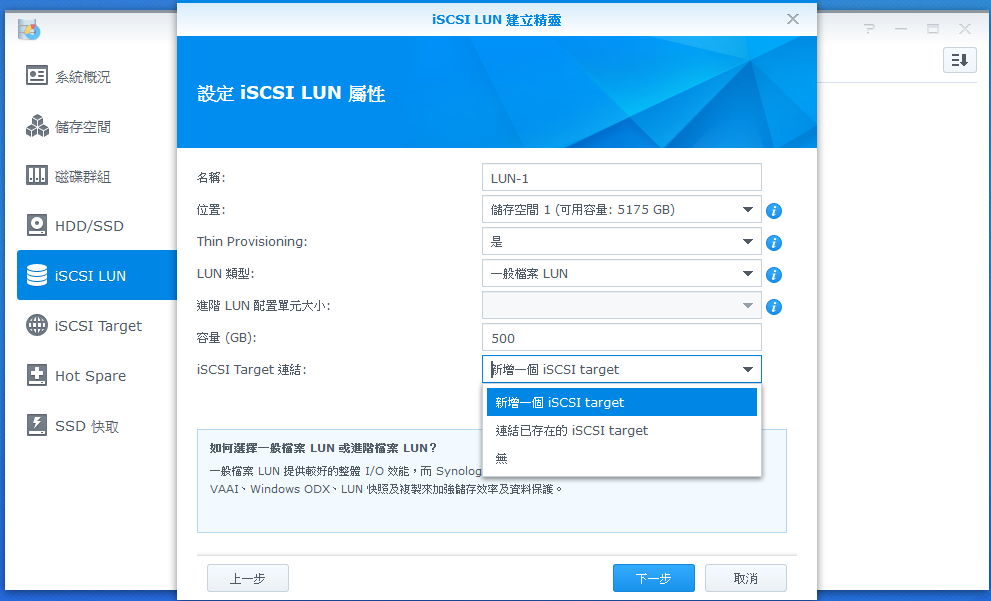Open the Thin Provisioning dropdown
The image size is (991, 601).
point(621,241)
